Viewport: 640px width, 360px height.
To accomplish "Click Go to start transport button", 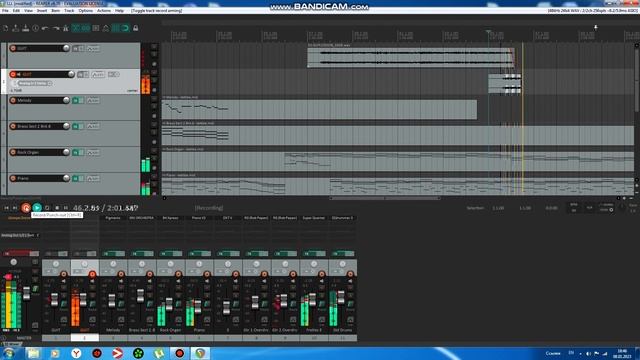I will pyautogui.click(x=6, y=208).
